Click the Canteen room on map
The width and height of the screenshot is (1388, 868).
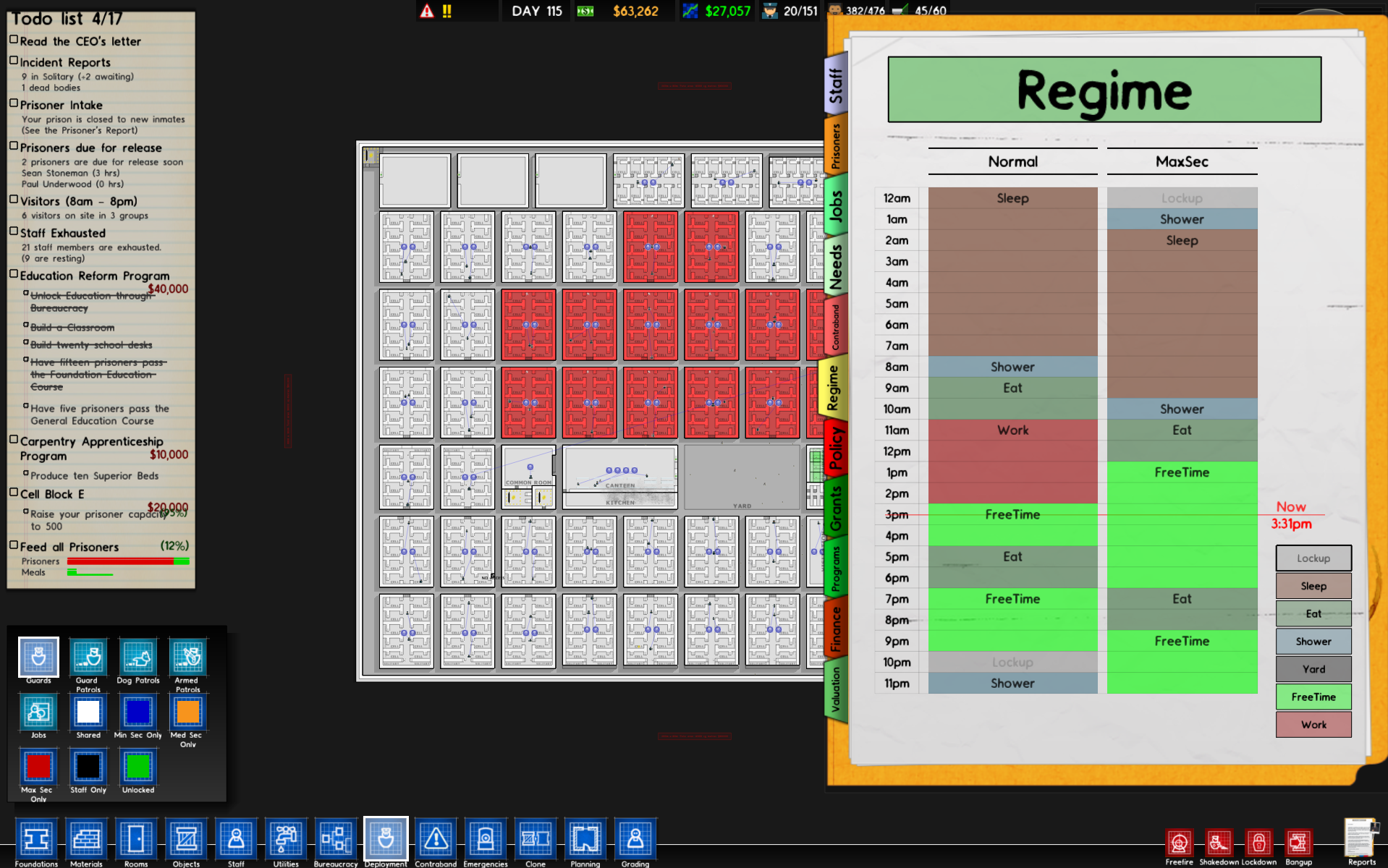coord(620,469)
